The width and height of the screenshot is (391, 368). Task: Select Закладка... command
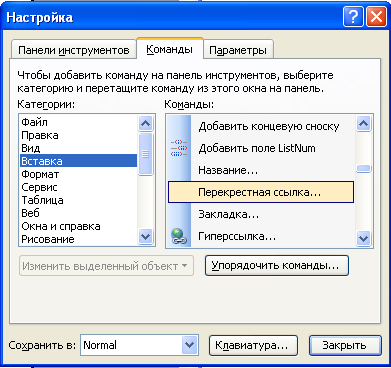click(261, 214)
